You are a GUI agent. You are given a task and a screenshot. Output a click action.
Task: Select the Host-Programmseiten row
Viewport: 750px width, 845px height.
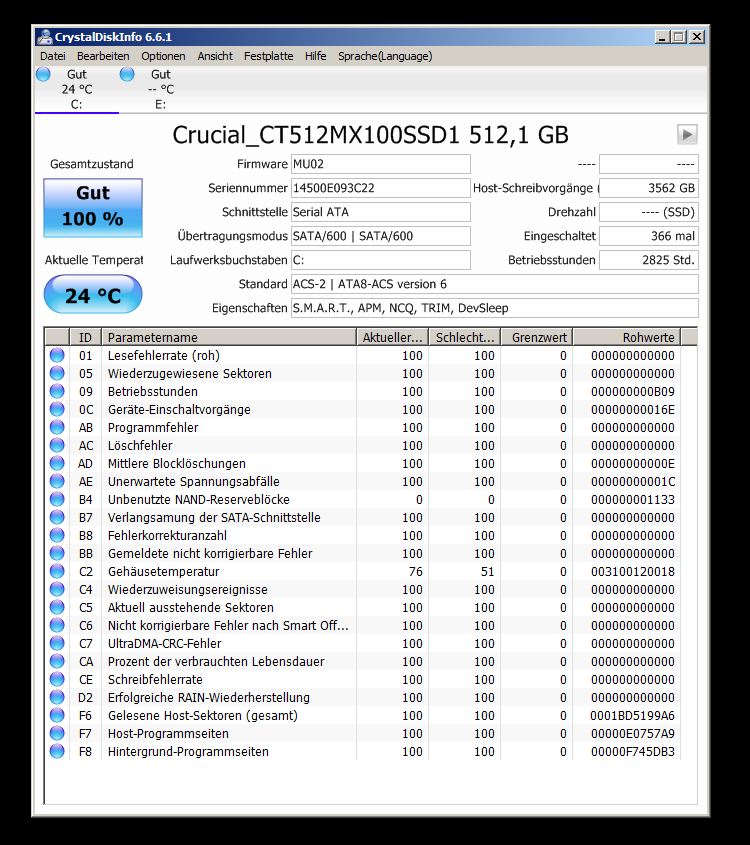coord(363,733)
